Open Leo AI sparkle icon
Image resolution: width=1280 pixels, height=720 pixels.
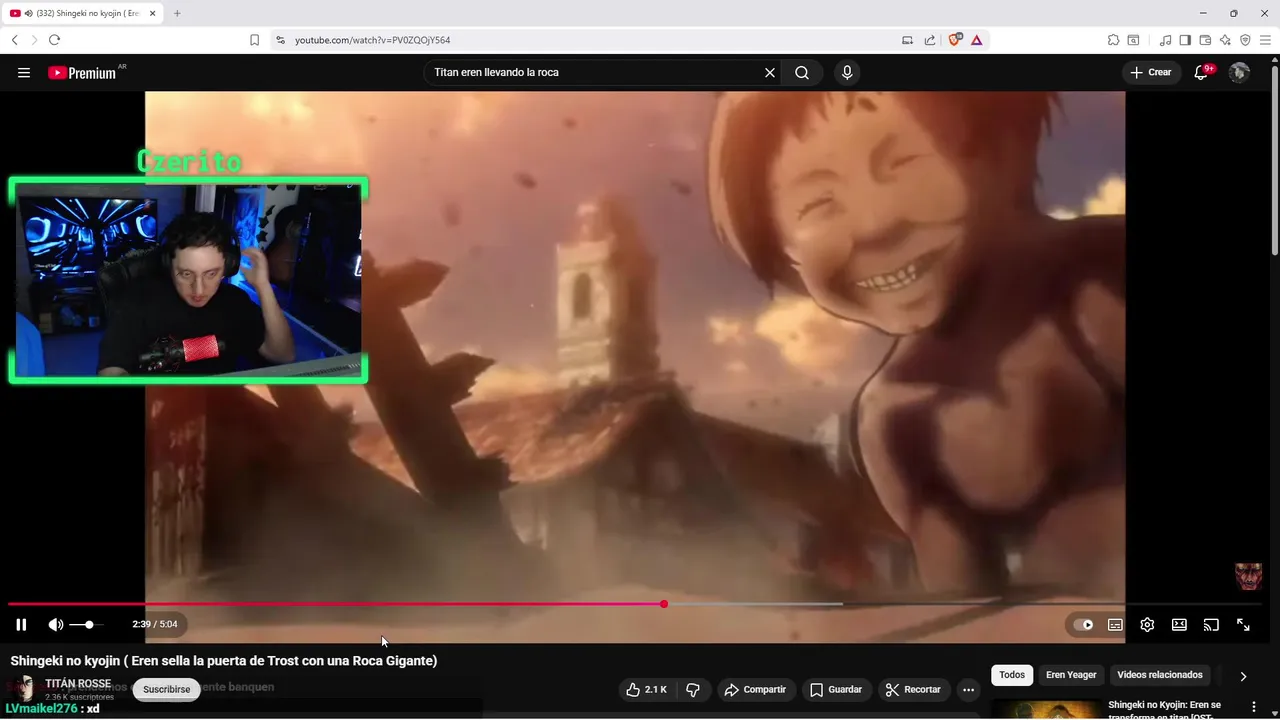tap(1225, 40)
